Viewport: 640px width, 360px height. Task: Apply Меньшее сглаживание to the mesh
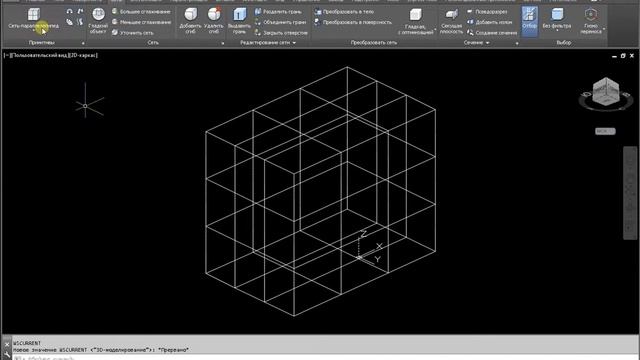[141, 22]
